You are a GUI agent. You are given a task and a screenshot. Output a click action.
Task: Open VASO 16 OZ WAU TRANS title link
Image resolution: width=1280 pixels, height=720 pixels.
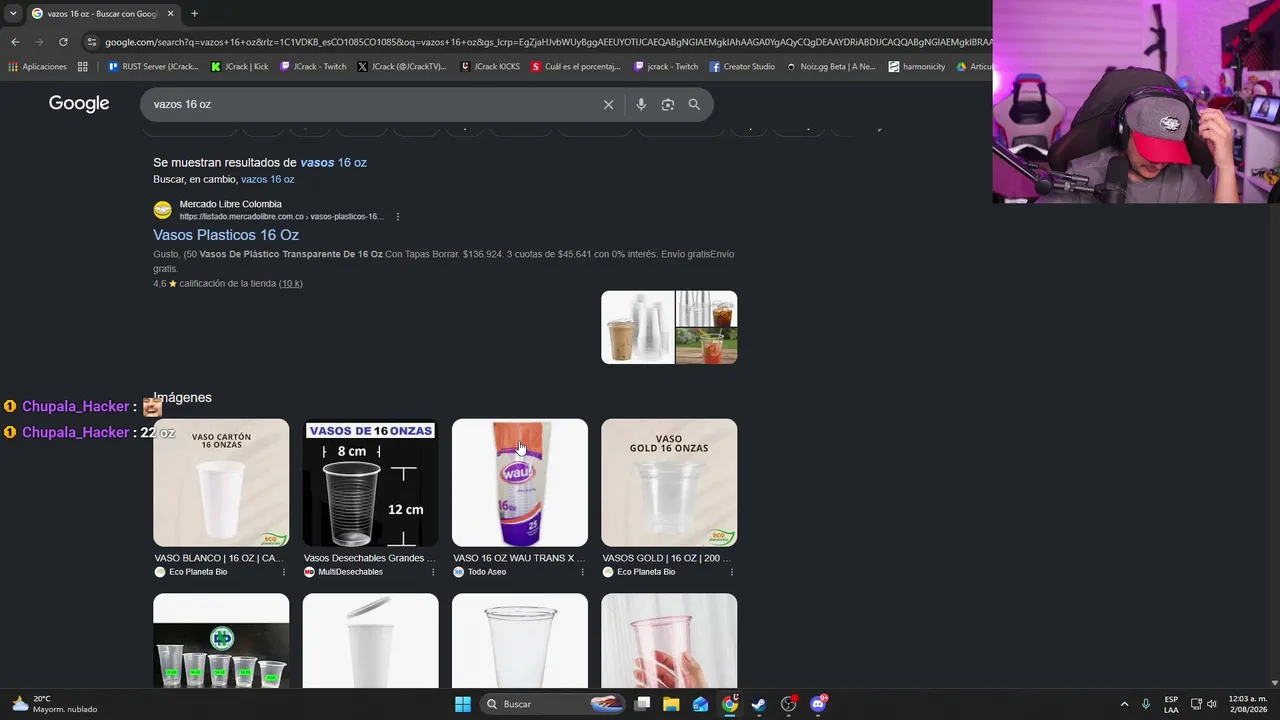point(519,558)
